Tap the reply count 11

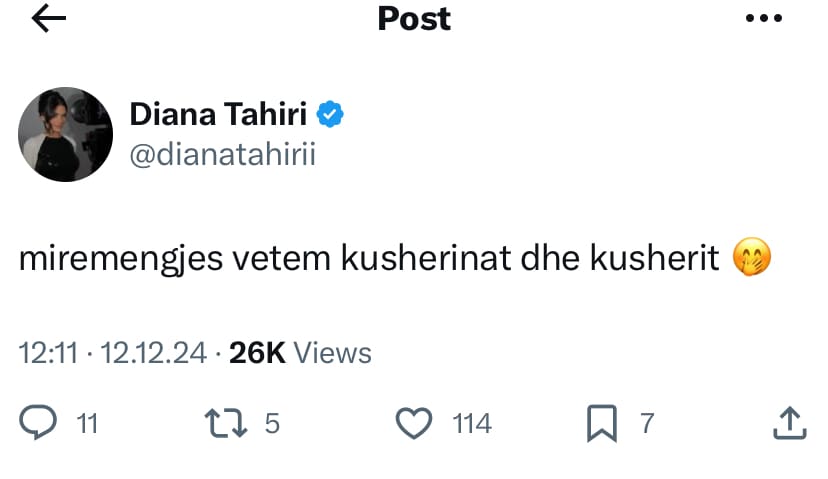tap(87, 424)
